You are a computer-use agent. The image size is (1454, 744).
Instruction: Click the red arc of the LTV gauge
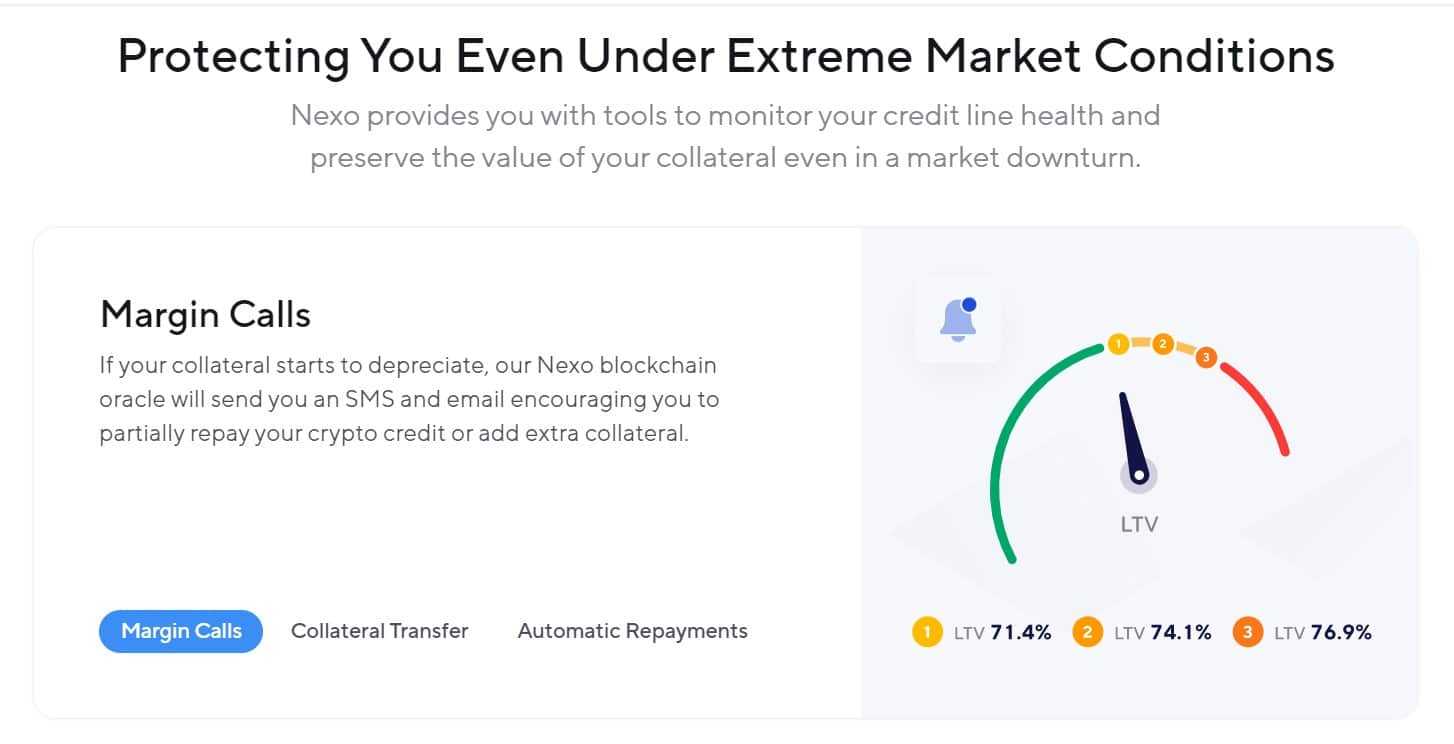click(1264, 405)
